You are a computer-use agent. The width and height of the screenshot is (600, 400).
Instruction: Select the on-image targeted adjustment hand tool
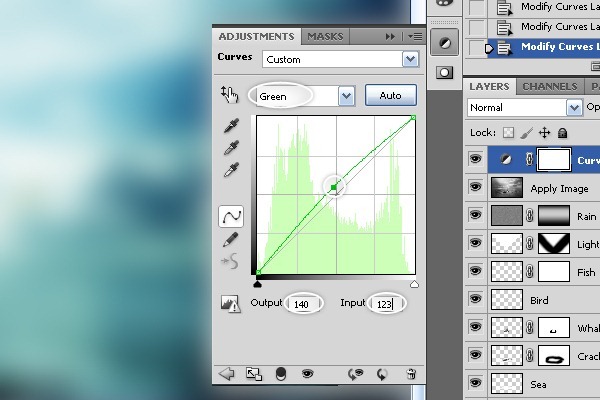[229, 94]
